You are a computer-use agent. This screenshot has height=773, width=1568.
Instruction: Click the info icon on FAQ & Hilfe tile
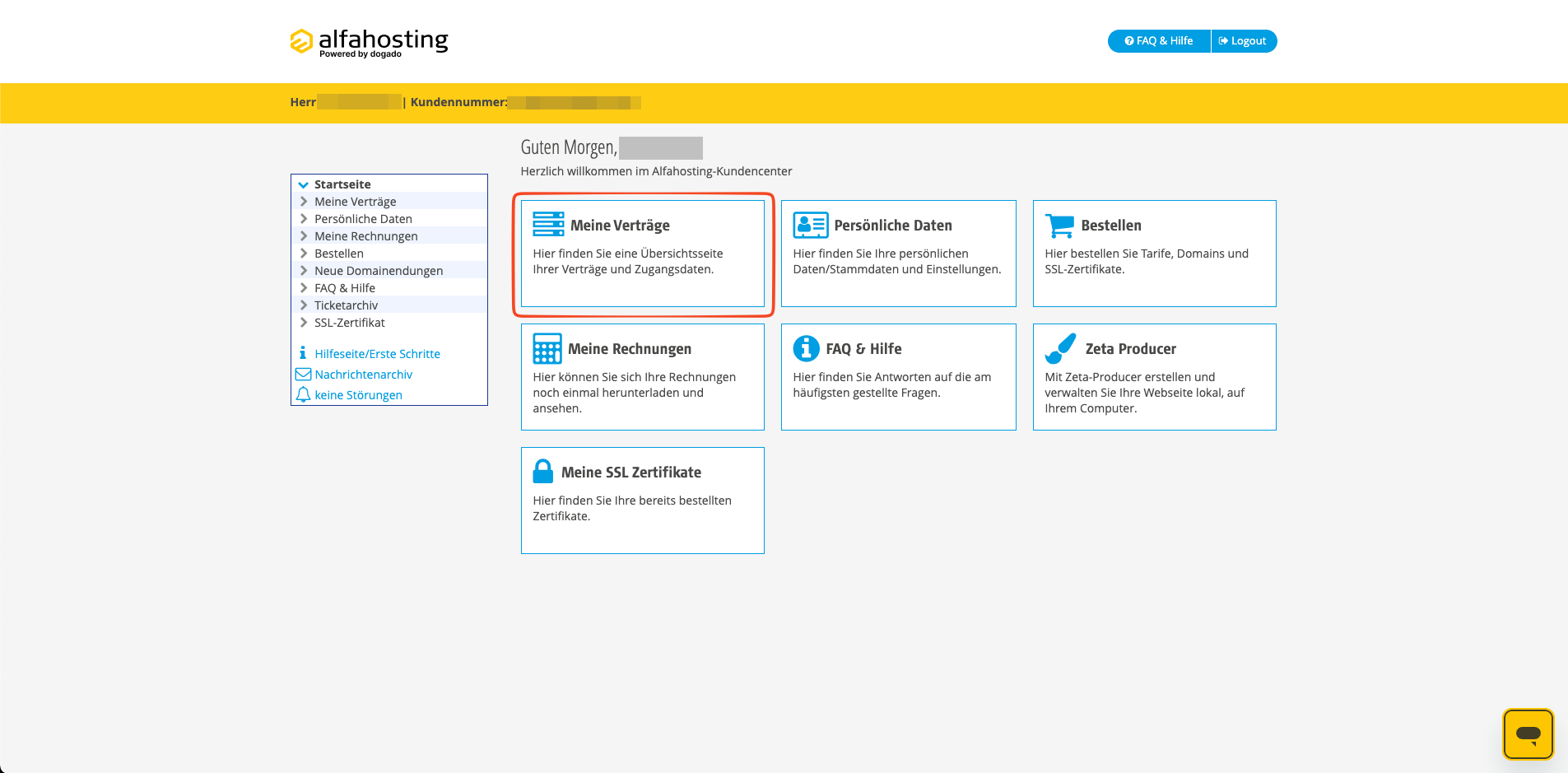(x=806, y=348)
